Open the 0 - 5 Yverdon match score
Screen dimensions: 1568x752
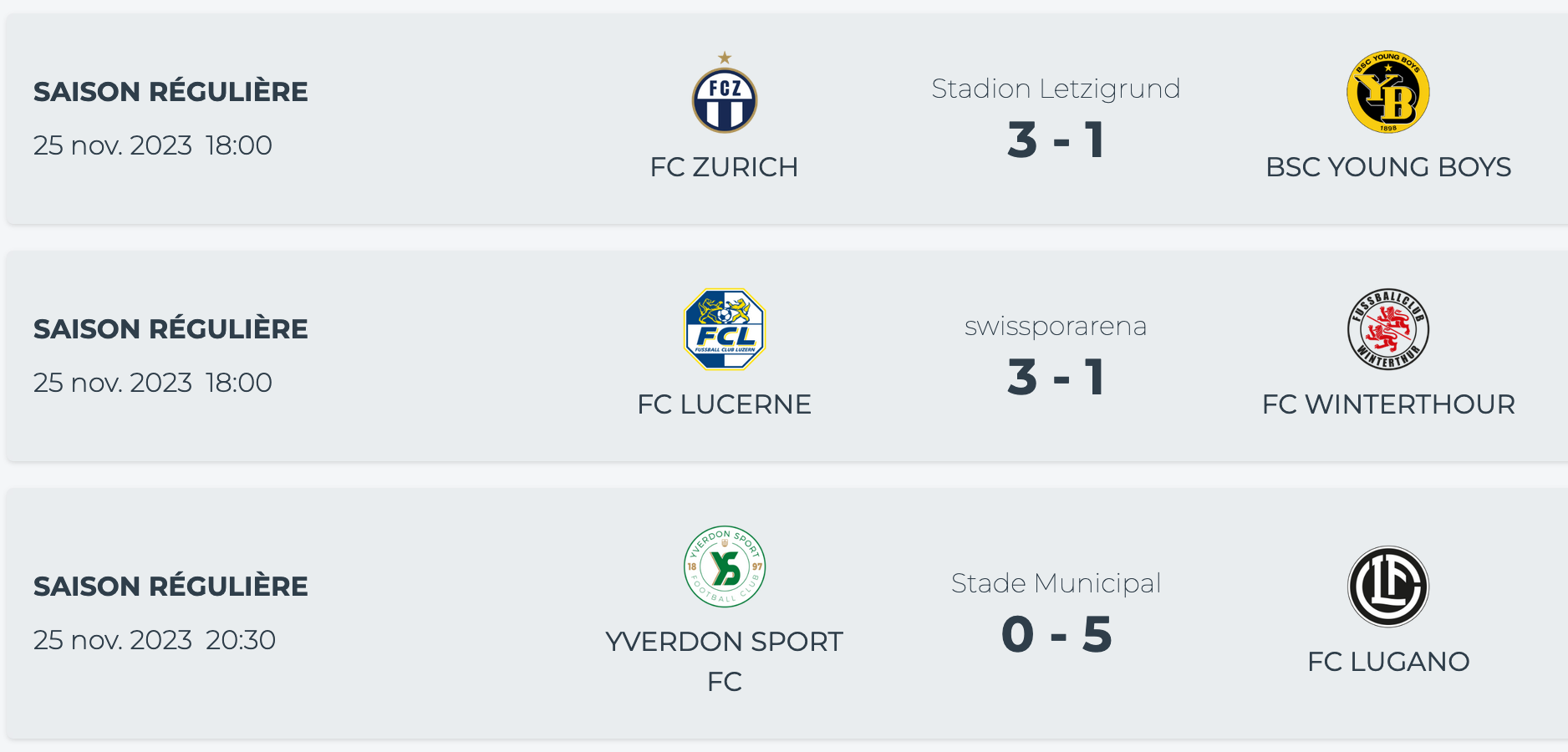(x=1056, y=635)
